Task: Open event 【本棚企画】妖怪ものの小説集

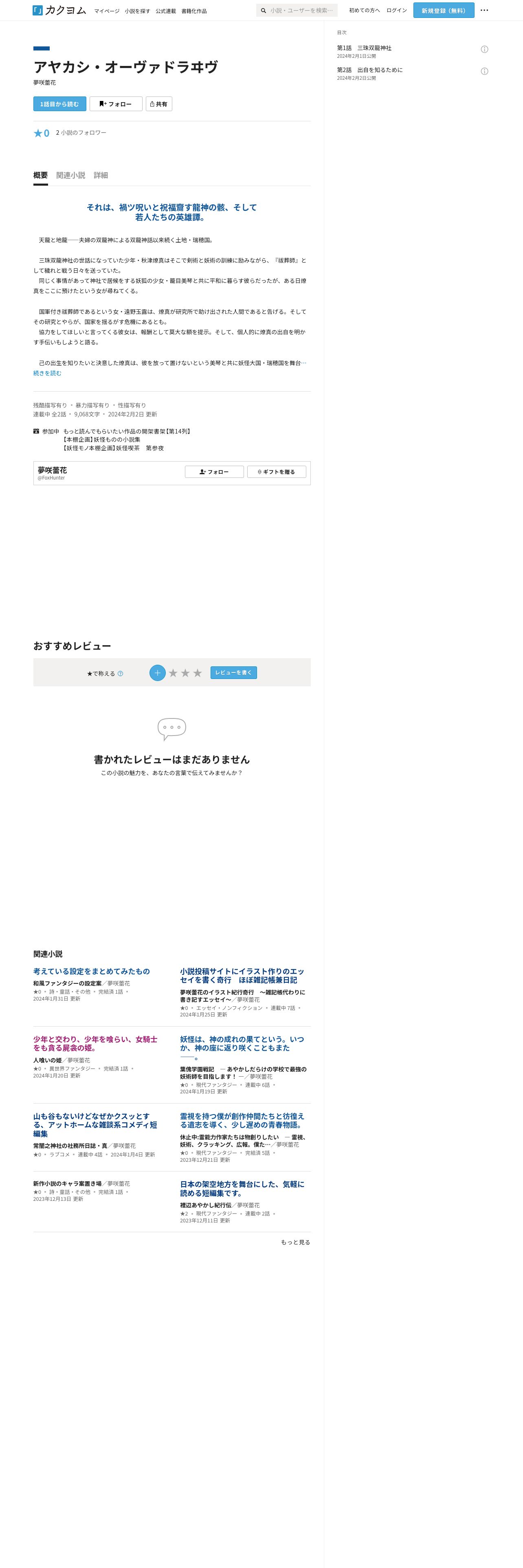Action: click(x=102, y=440)
